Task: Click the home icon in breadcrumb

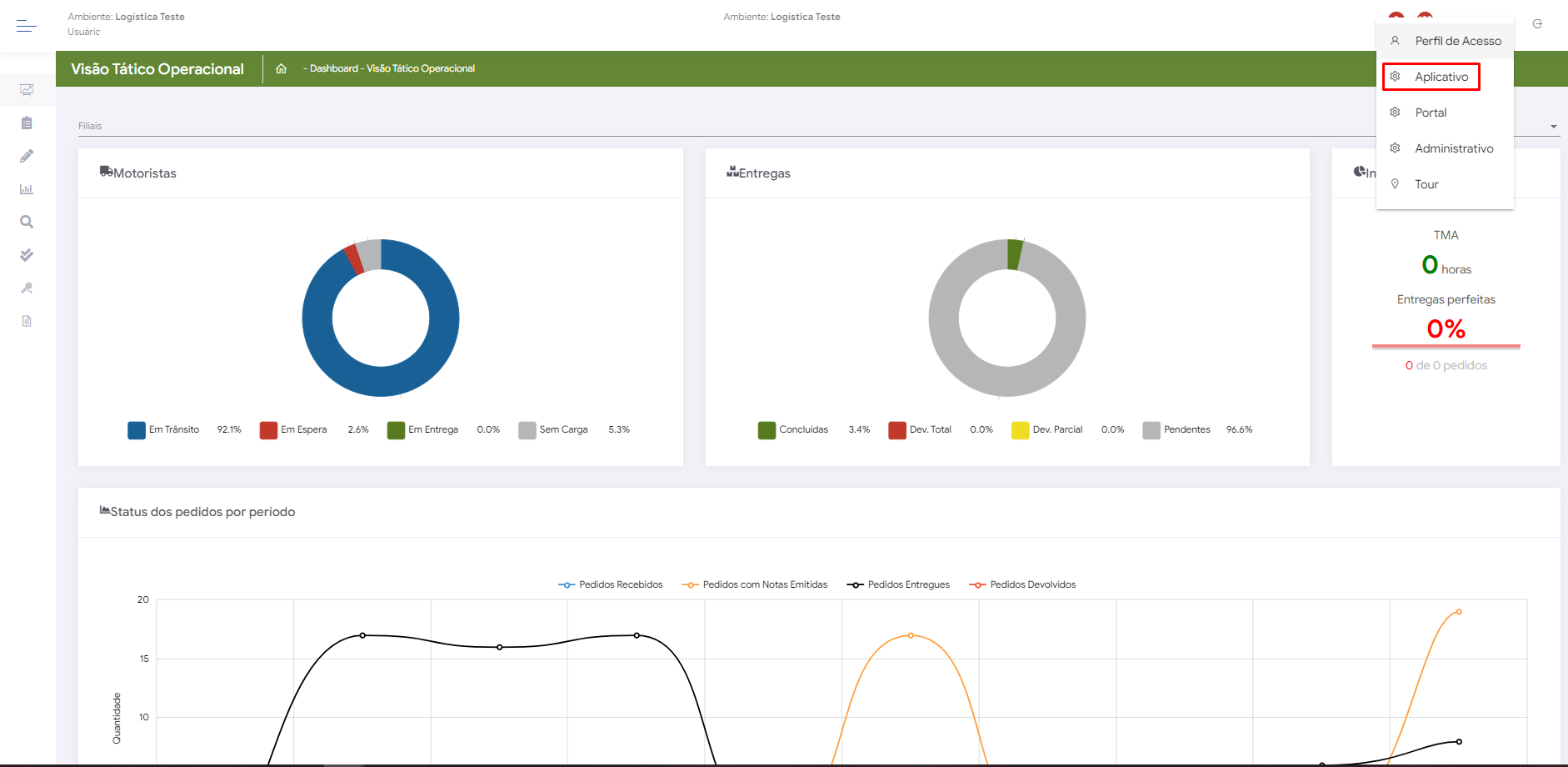Action: coord(282,68)
